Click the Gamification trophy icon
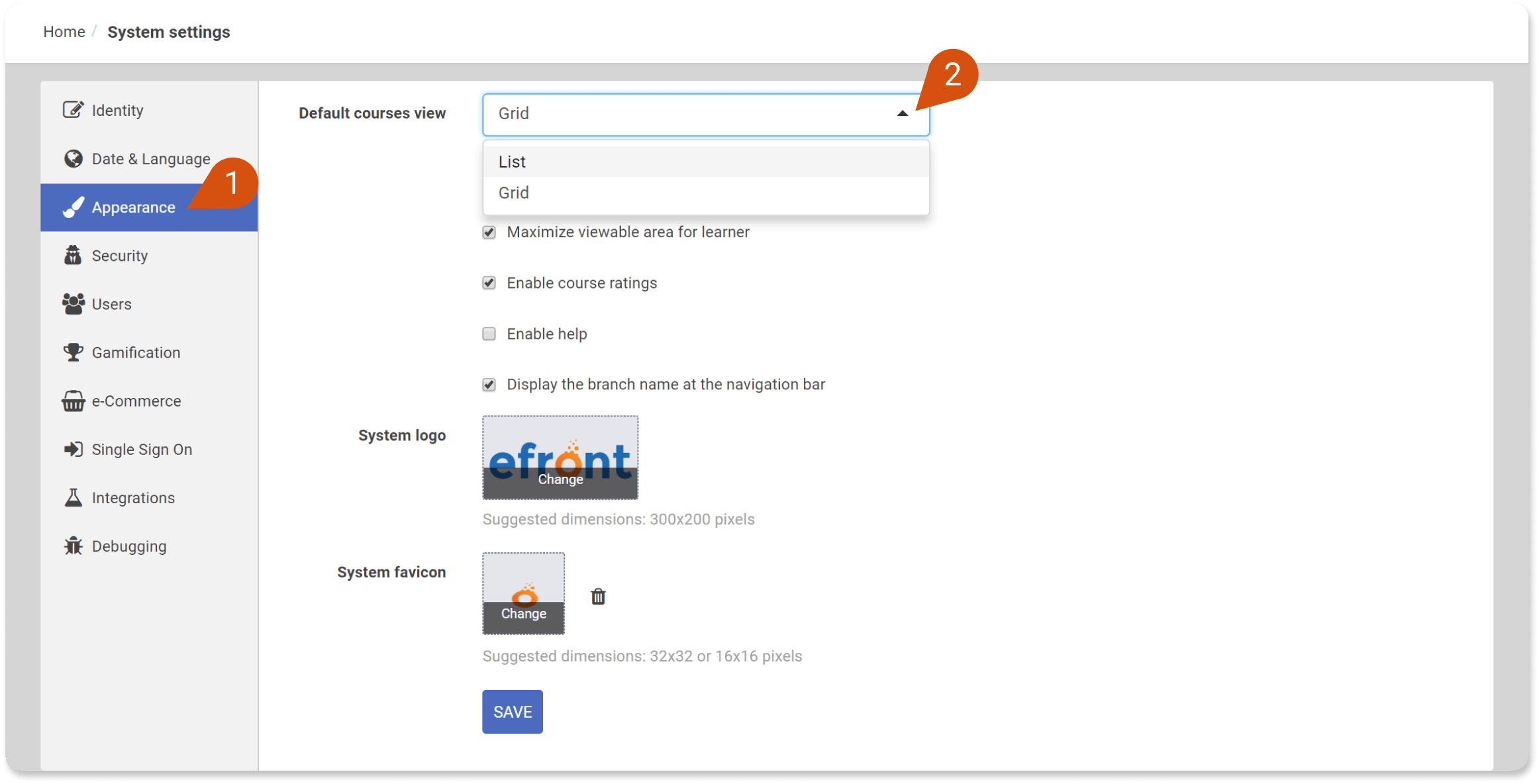This screenshot has height=784, width=1539. (73, 352)
